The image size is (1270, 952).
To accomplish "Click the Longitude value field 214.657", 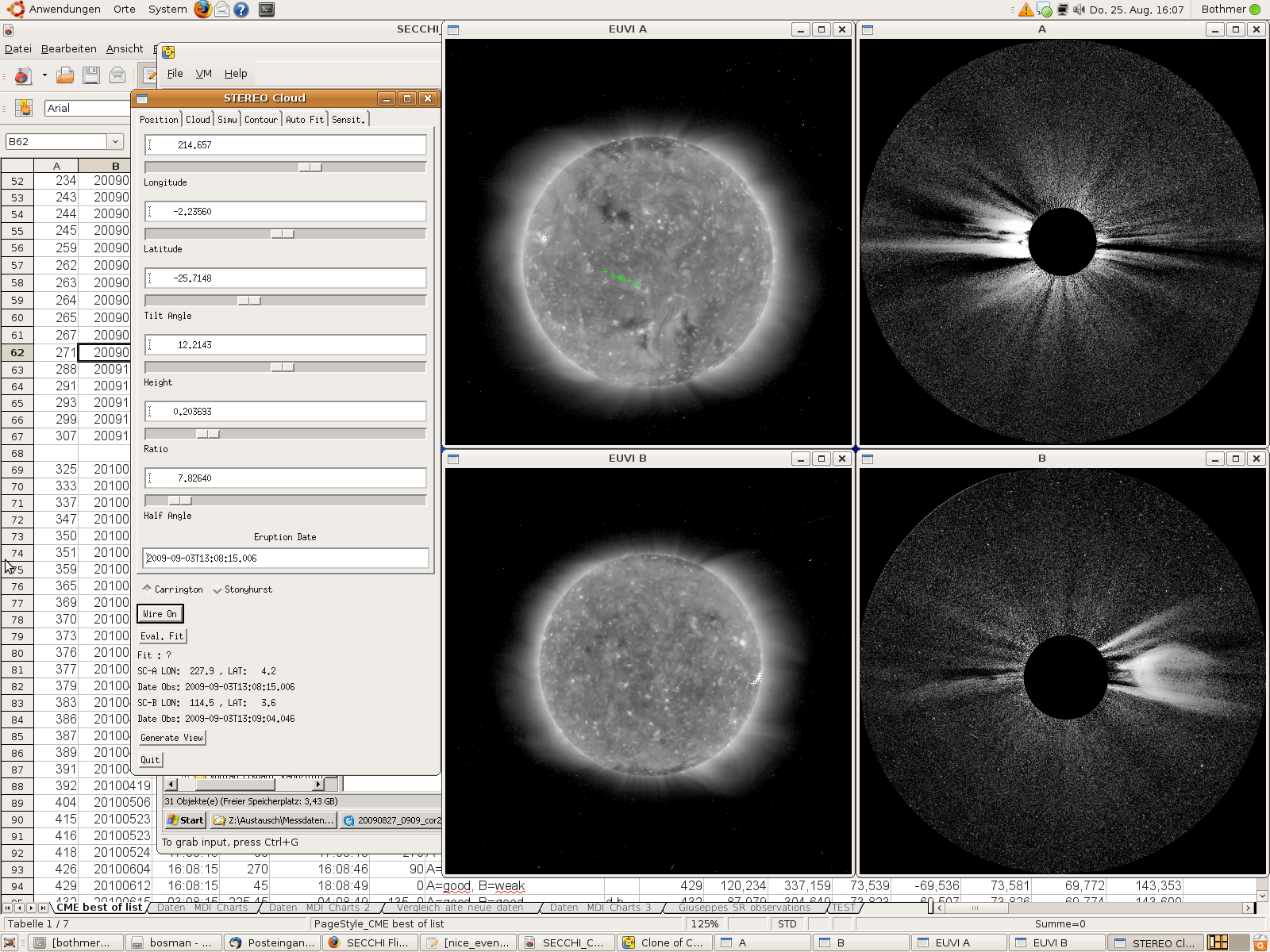I will click(286, 145).
